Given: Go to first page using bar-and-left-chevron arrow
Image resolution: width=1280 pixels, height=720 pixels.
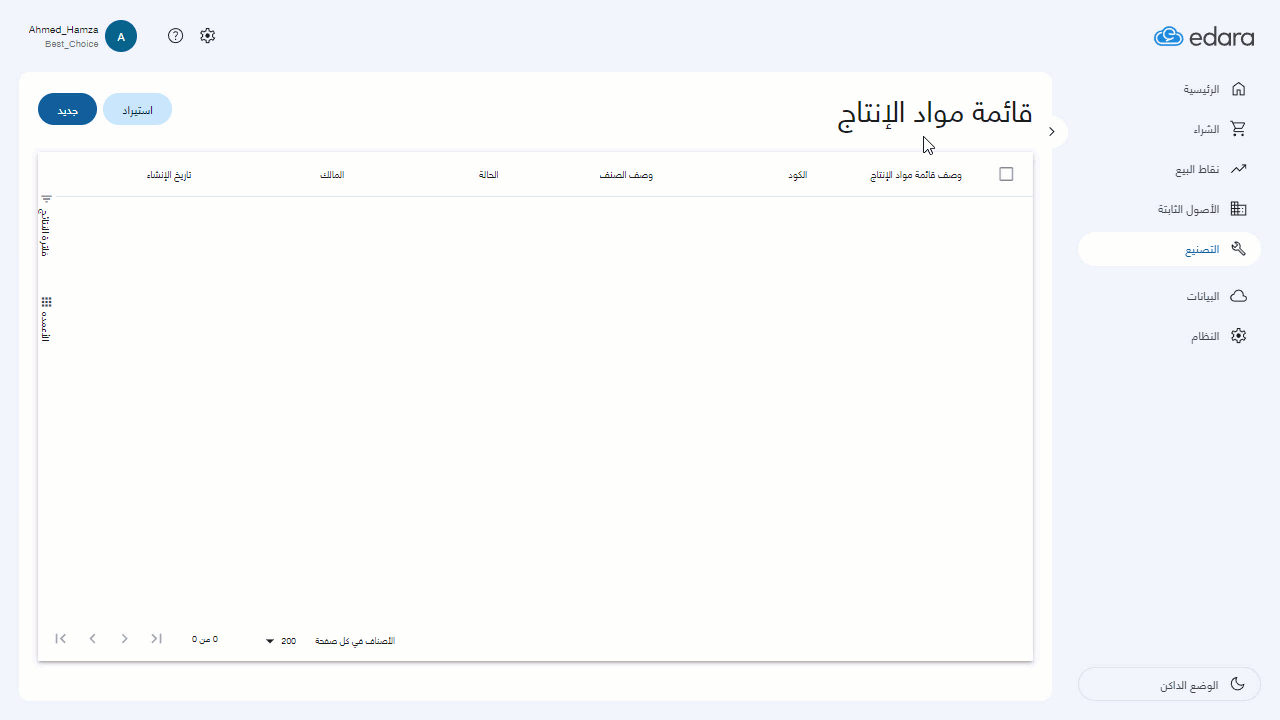Looking at the screenshot, I should [61, 639].
